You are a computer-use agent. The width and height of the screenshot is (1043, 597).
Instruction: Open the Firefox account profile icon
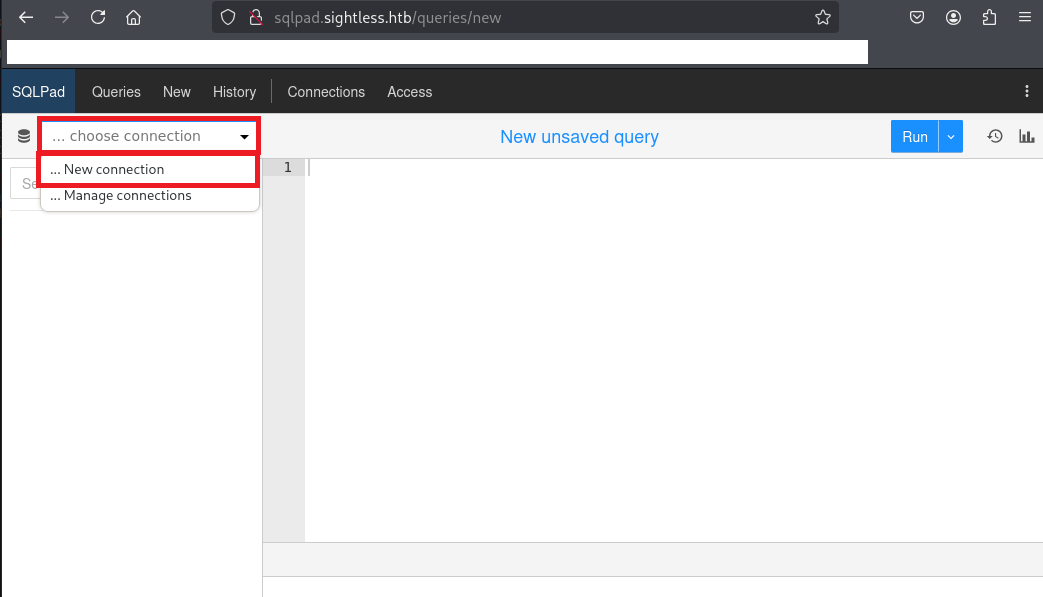pos(954,17)
